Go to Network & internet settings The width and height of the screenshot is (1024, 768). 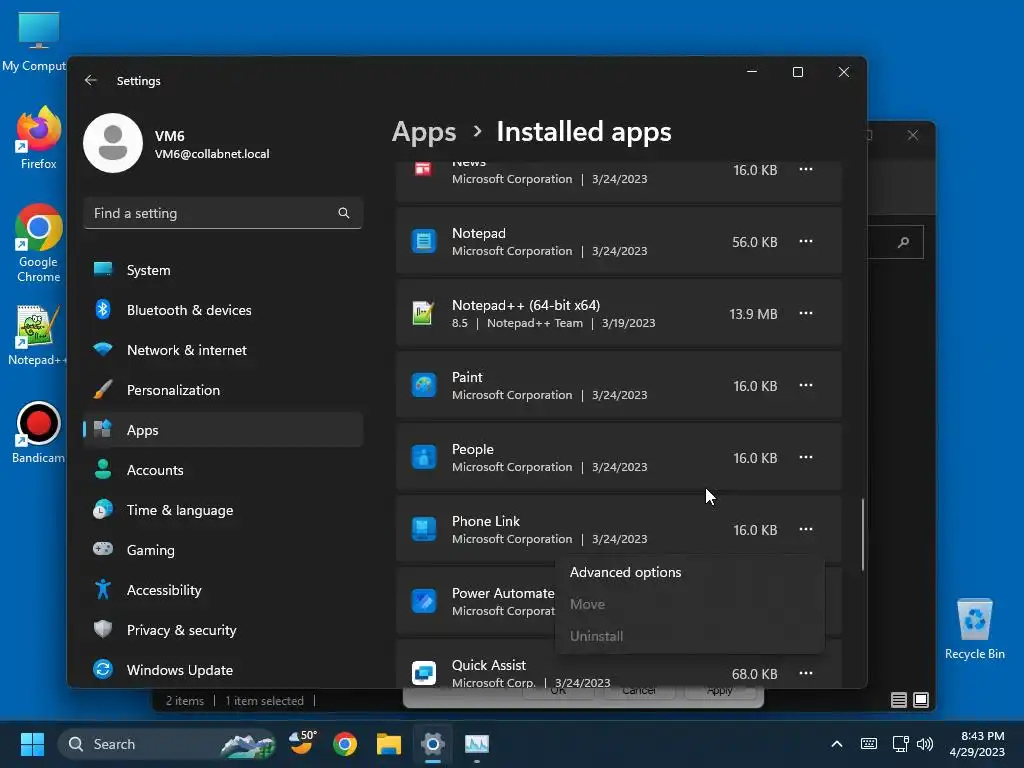pyautogui.click(x=223, y=350)
